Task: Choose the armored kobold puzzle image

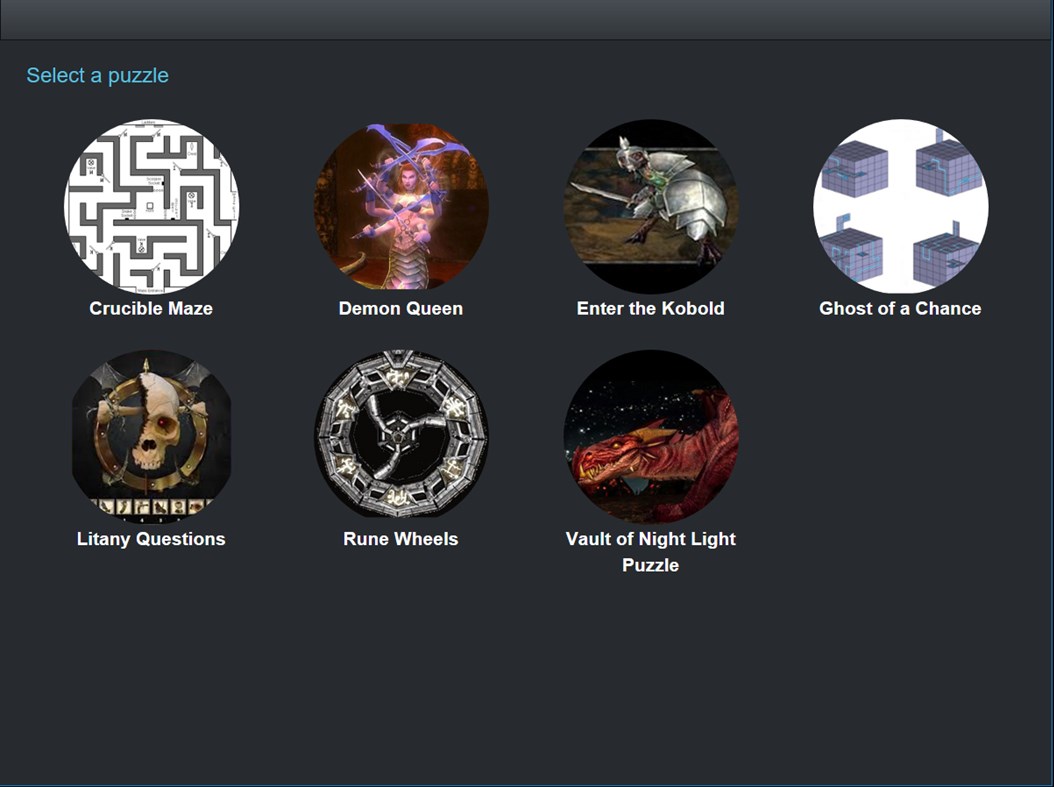Action: coord(651,206)
